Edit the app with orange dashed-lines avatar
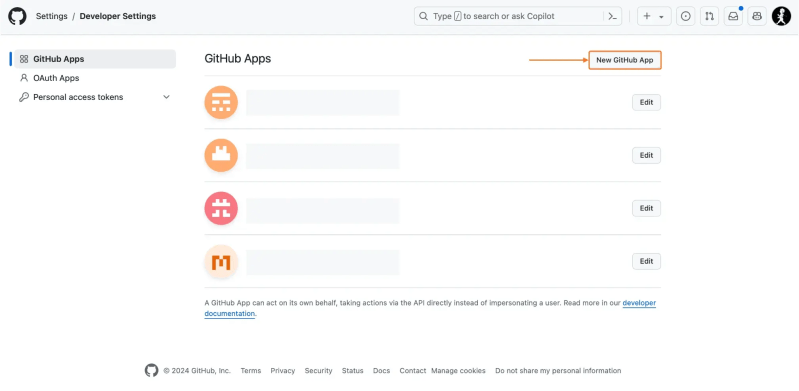The image size is (799, 391). point(647,102)
